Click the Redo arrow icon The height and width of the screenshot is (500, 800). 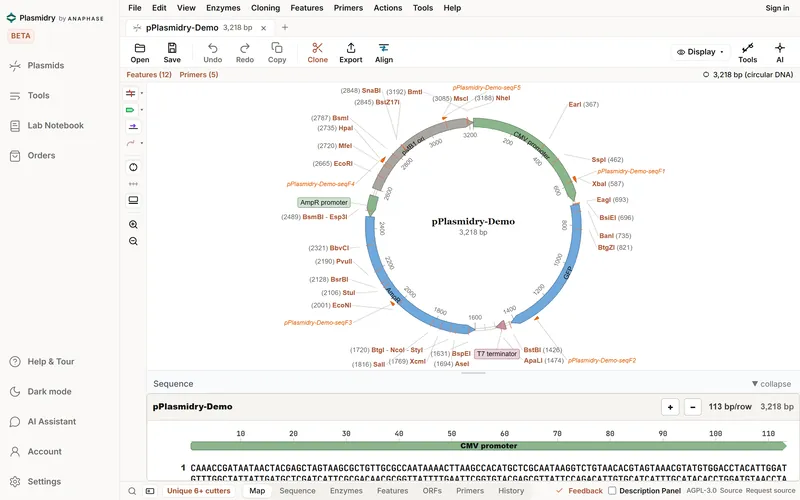244,48
